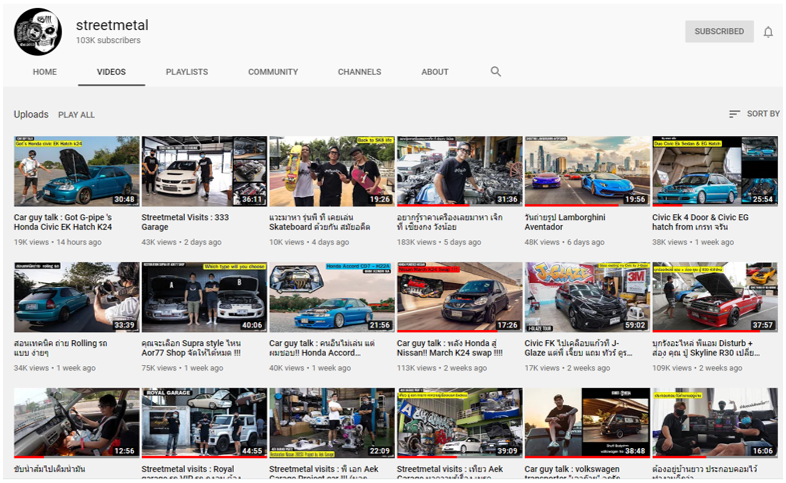Click the streetmetal skull channel avatar
786x483 pixels.
38,32
